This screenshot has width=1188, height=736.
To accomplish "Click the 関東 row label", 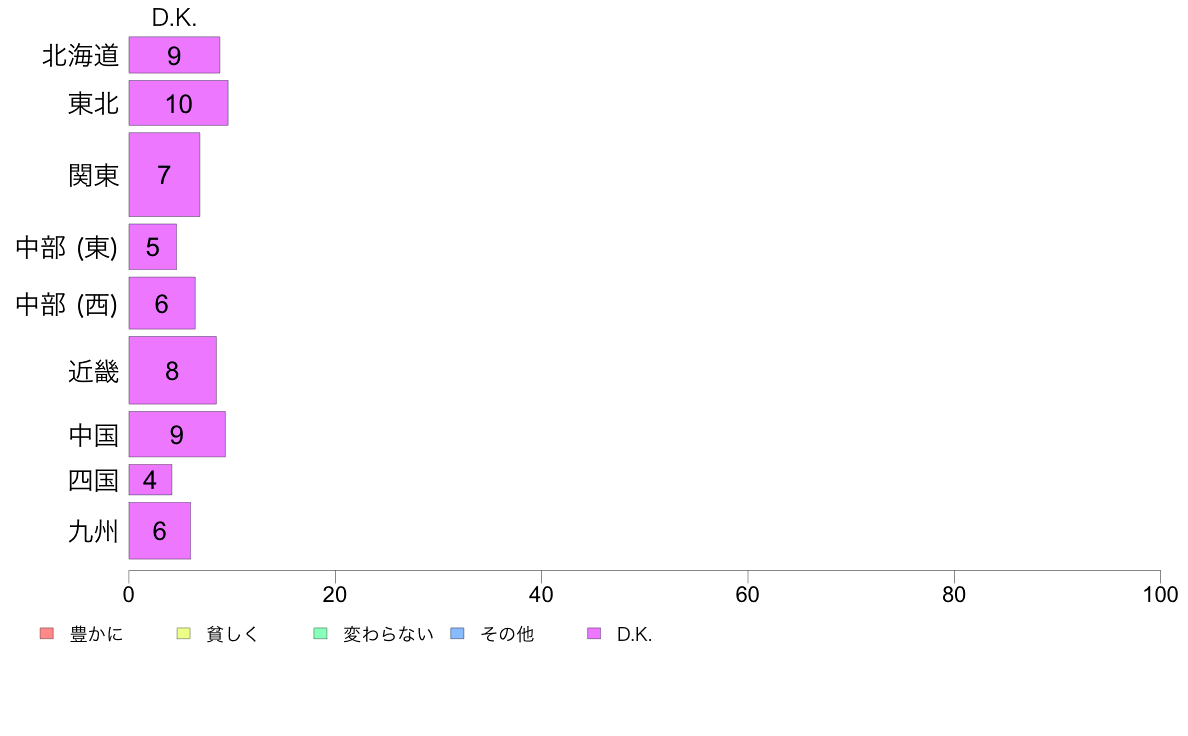I will [93, 175].
